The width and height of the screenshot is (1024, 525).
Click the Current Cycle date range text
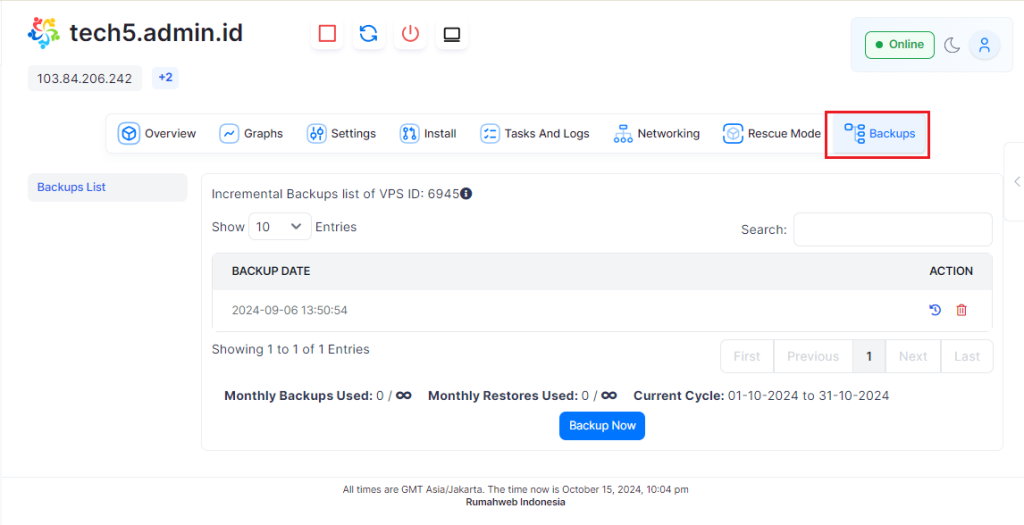click(808, 396)
